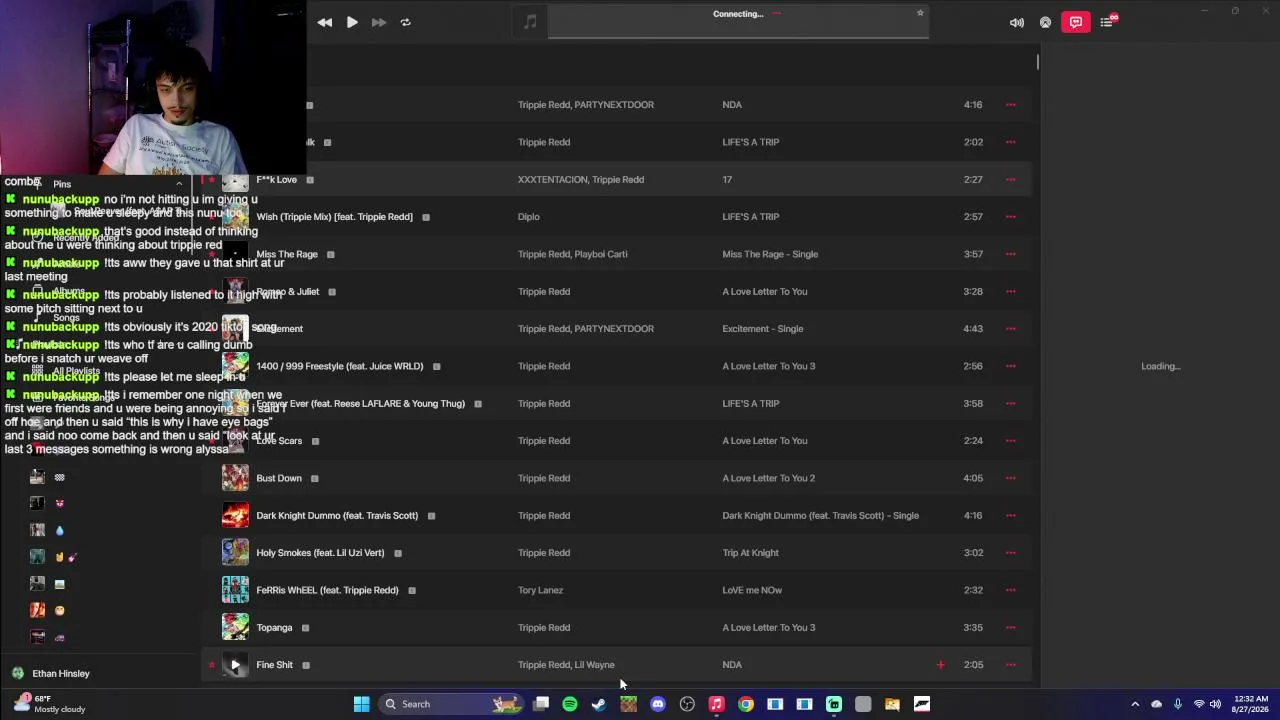This screenshot has height=720, width=1280.
Task: Favorite the current song with the star
Action: coord(920,13)
